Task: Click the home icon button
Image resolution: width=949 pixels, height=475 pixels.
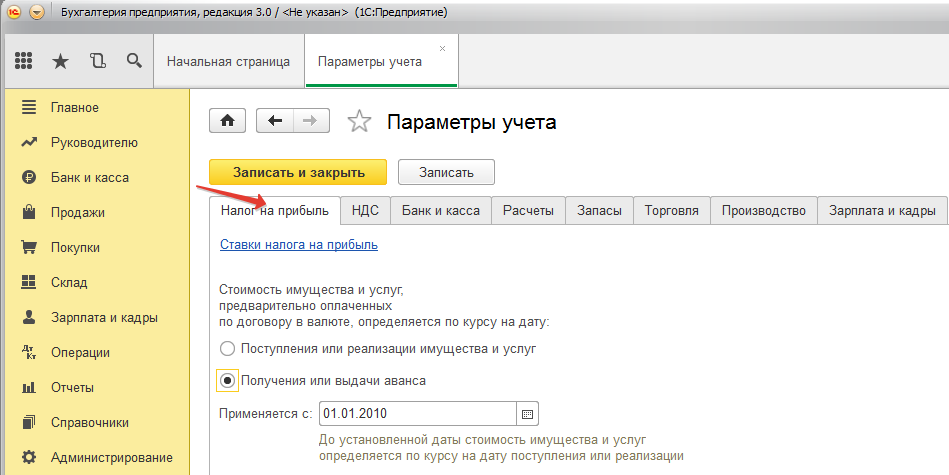Action: [x=227, y=121]
